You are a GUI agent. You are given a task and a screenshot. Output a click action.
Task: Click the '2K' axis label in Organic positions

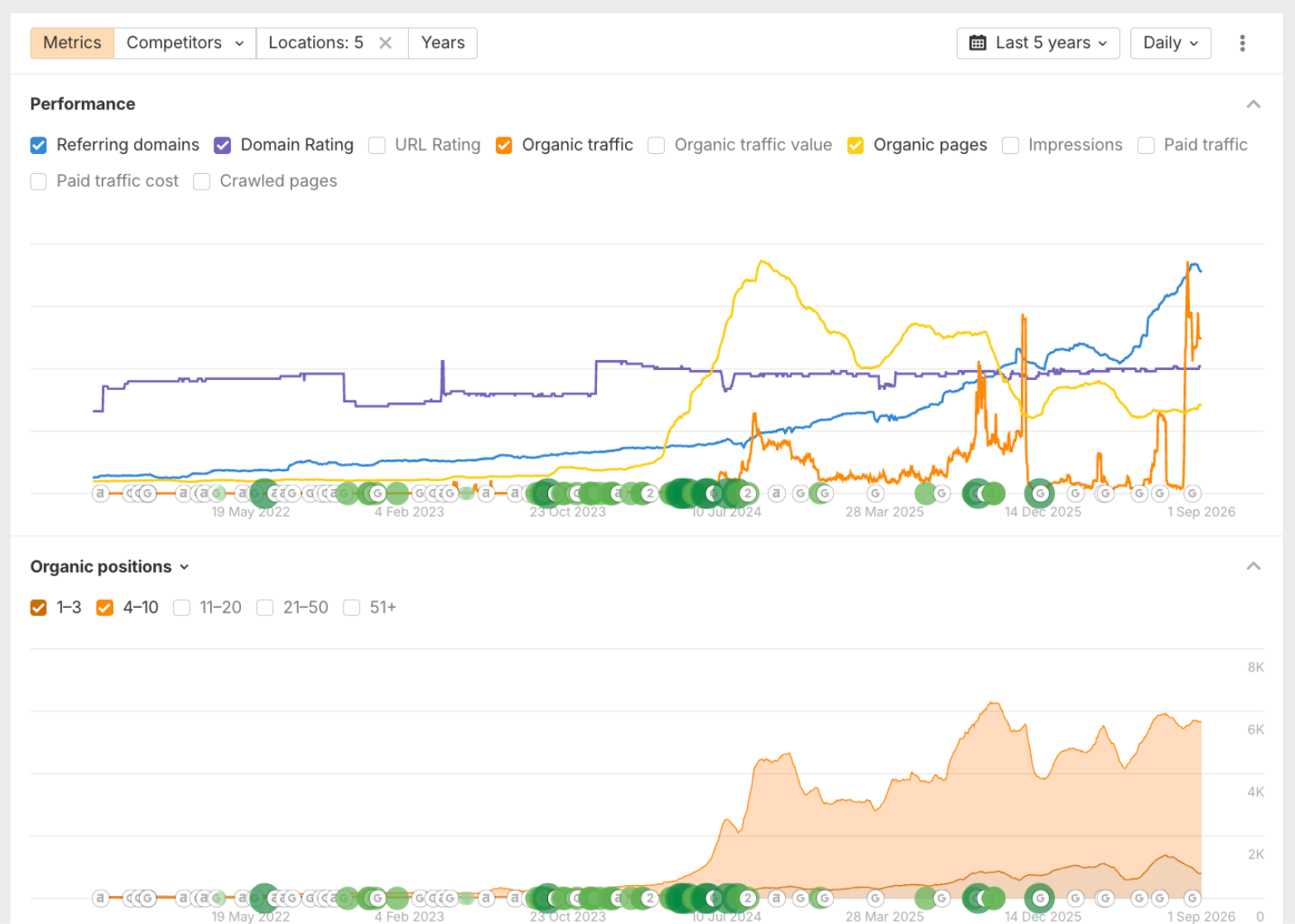(x=1255, y=854)
